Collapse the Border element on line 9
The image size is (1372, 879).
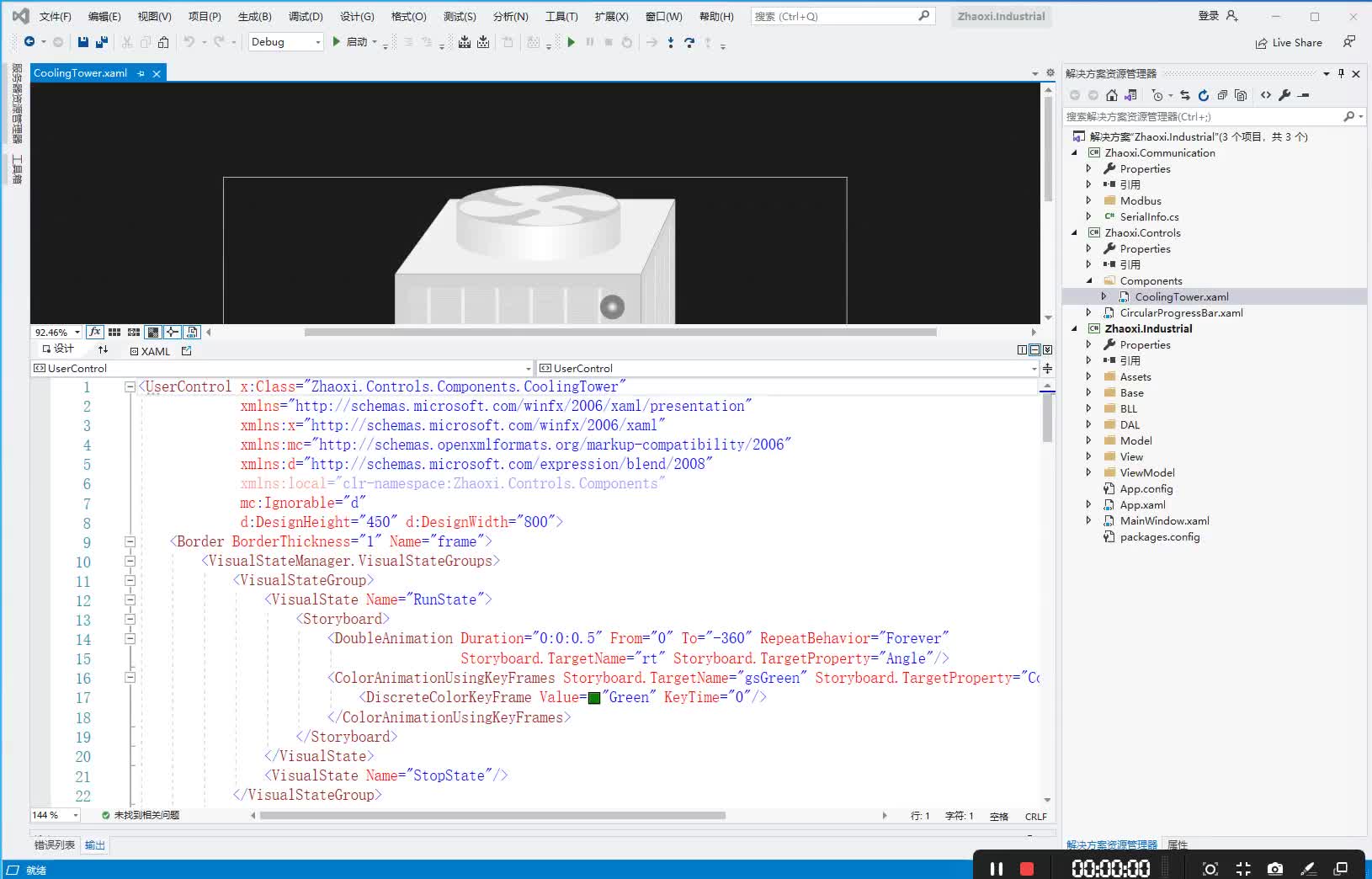tap(130, 541)
